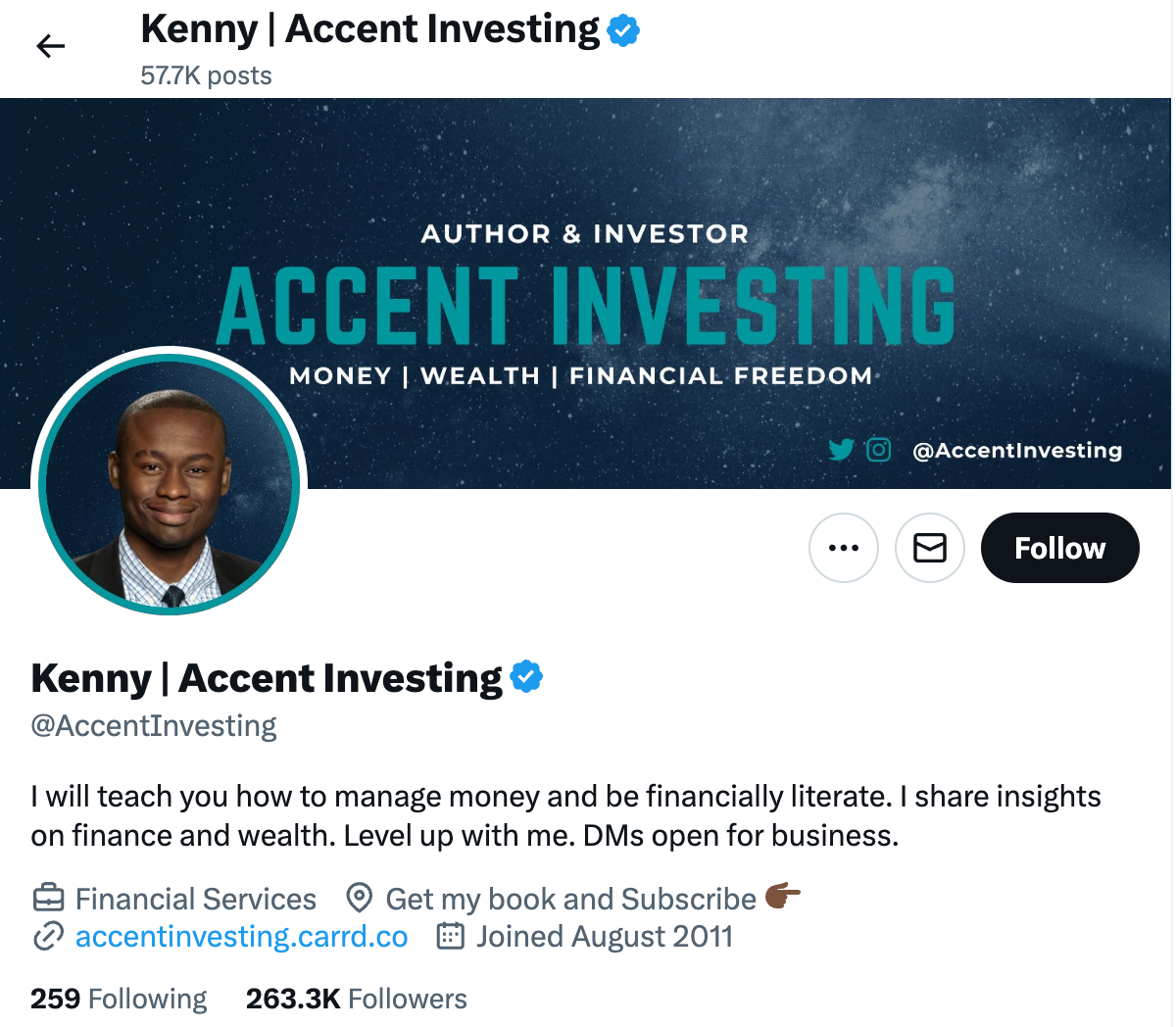Screen dimensions: 1176x1027
Task: Click the Instagram icon on the banner
Action: point(878,449)
